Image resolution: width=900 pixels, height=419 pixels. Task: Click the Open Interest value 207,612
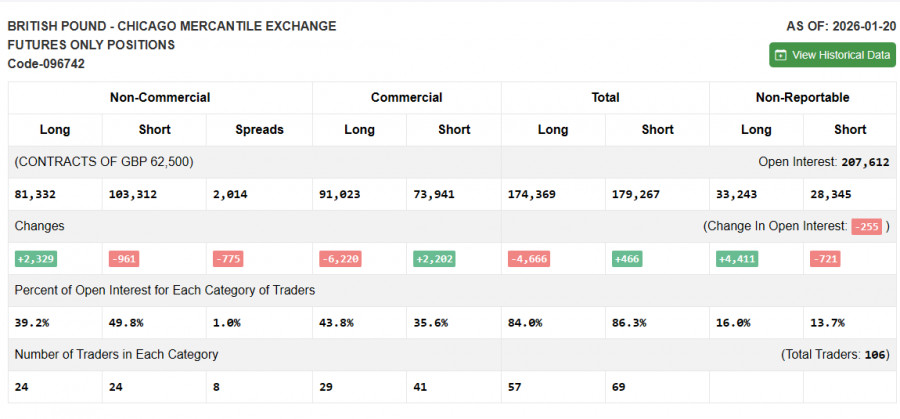pyautogui.click(x=865, y=162)
